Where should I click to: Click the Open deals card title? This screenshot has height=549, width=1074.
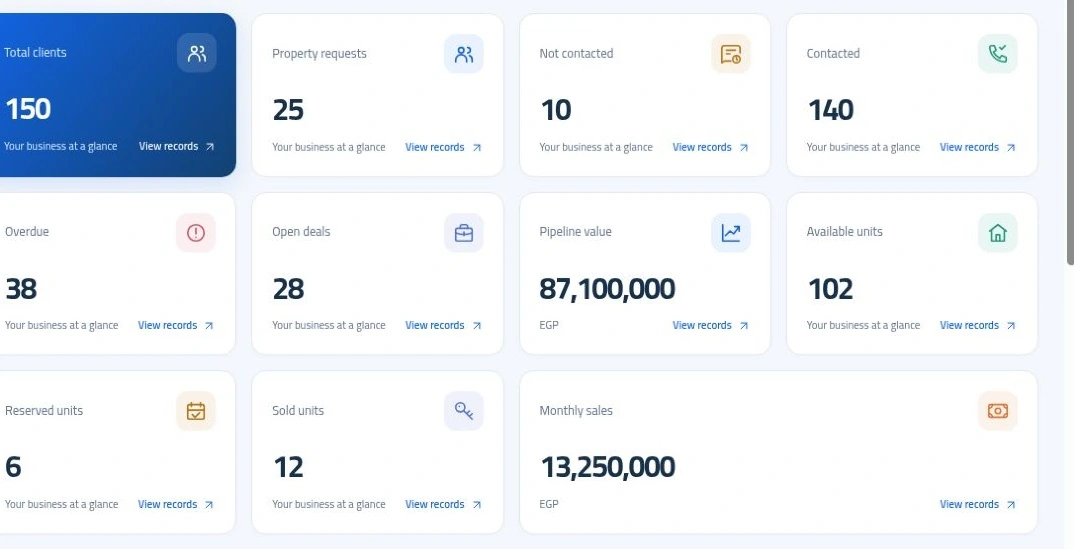pos(301,231)
